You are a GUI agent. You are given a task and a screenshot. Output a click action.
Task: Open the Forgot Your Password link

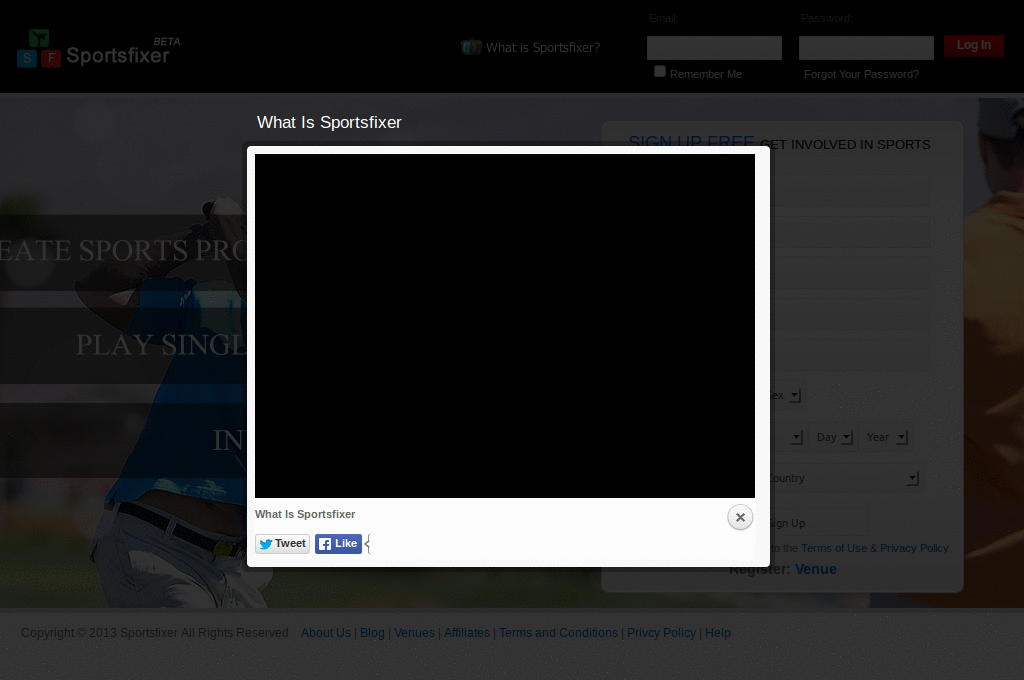pyautogui.click(x=861, y=74)
